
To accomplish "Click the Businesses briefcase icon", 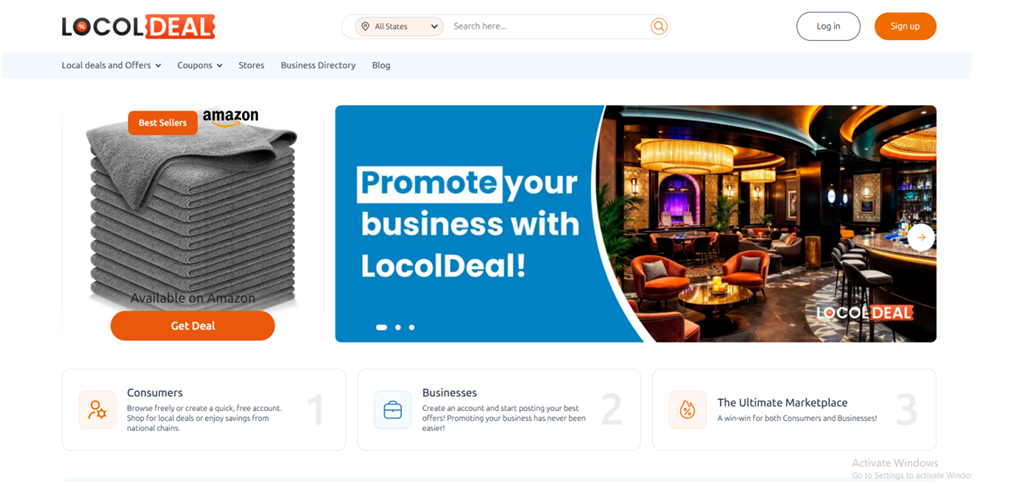I will 392,409.
